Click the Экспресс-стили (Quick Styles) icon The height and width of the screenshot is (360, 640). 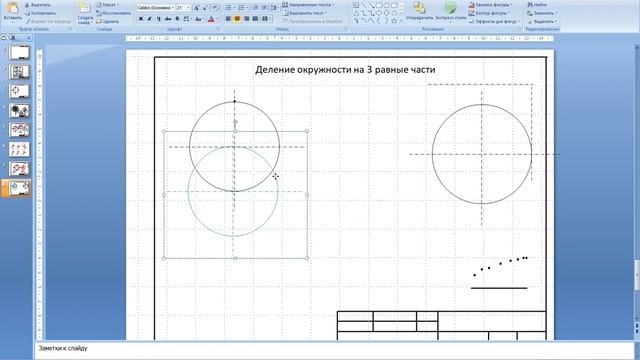(x=451, y=11)
